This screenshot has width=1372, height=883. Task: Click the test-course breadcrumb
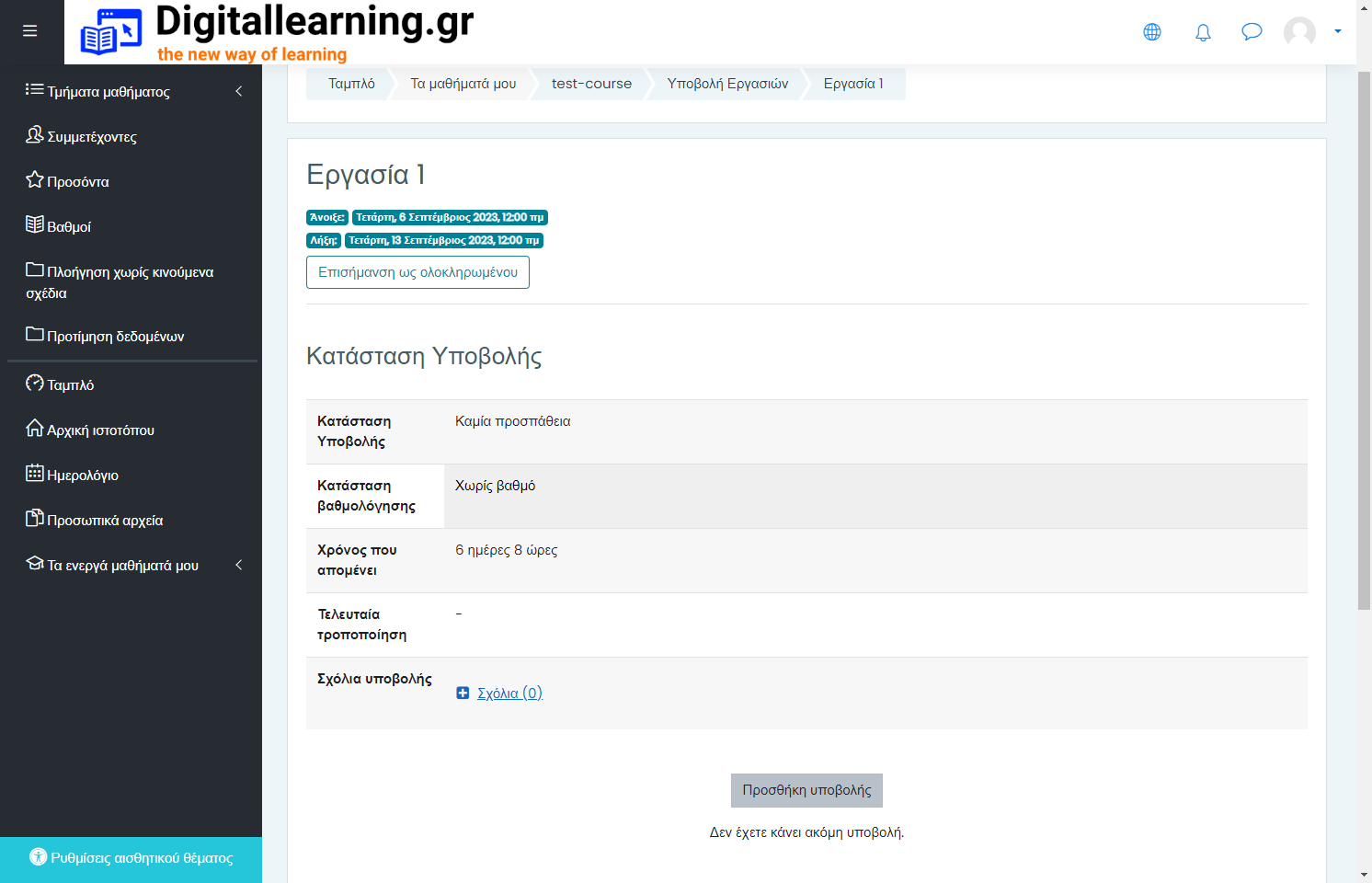tap(591, 84)
